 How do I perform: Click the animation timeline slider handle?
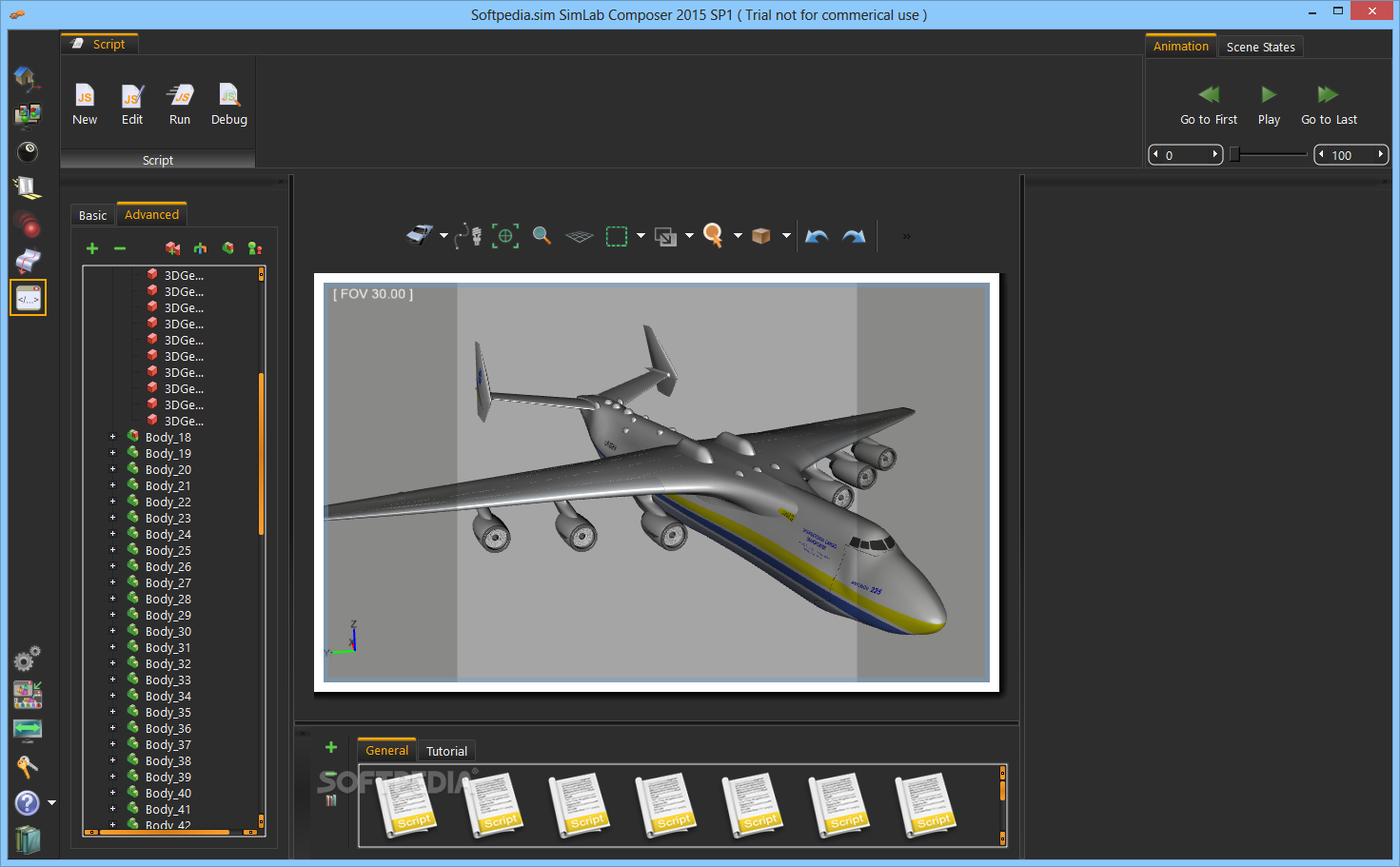1234,154
